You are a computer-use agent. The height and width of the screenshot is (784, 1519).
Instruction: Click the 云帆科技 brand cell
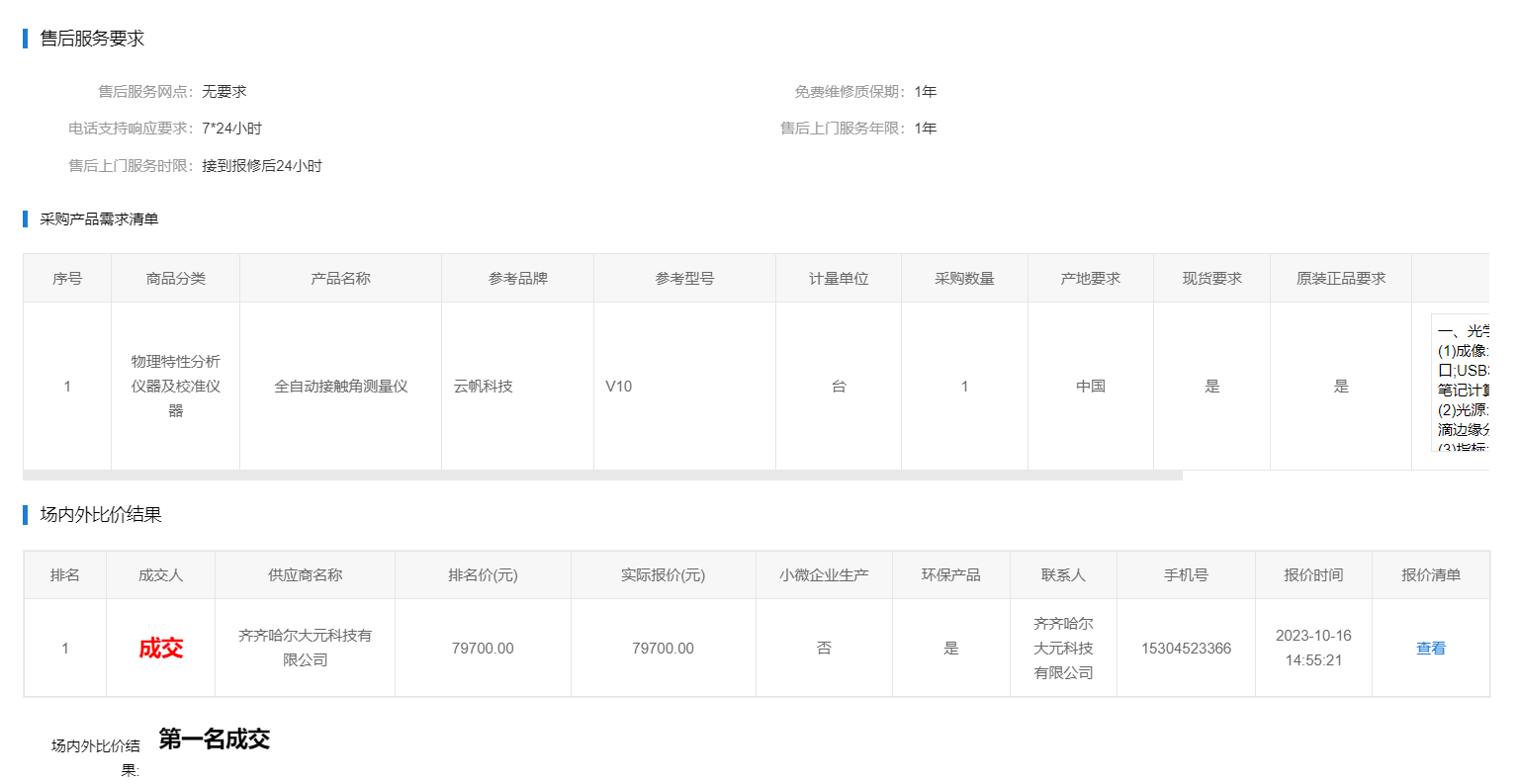[x=484, y=387]
